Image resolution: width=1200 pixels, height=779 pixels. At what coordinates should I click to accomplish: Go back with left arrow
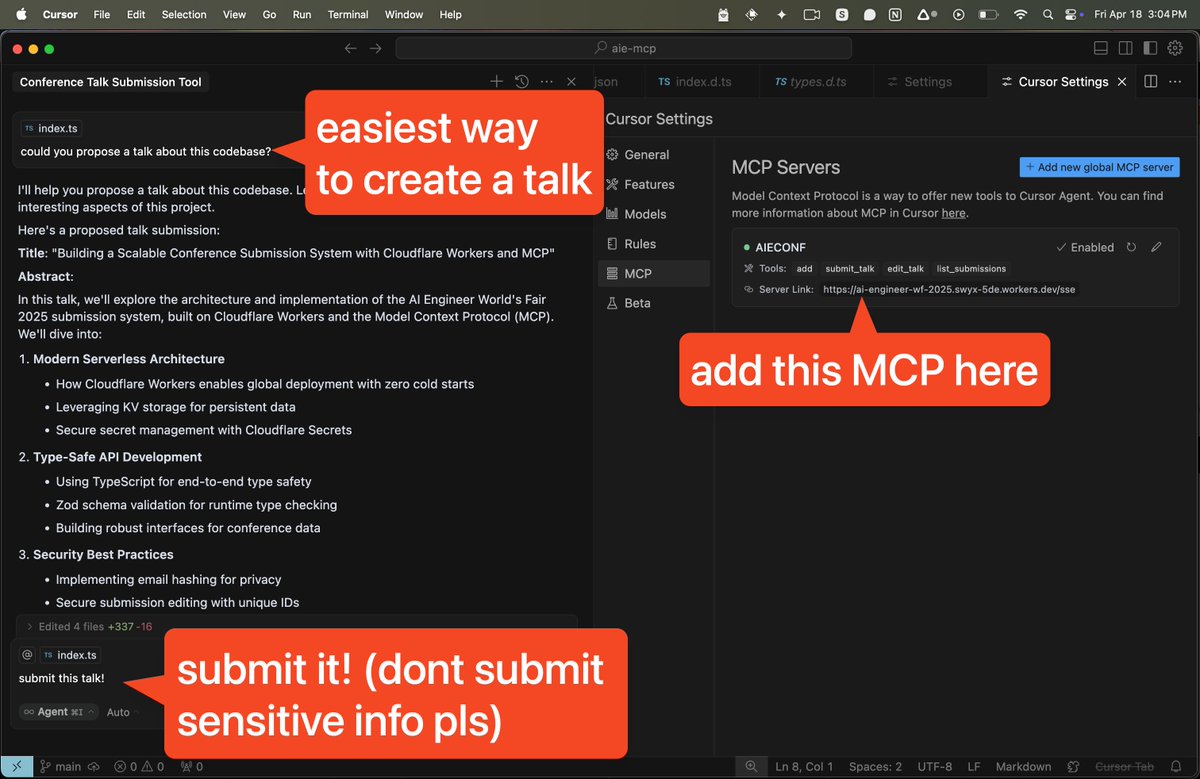click(x=350, y=48)
